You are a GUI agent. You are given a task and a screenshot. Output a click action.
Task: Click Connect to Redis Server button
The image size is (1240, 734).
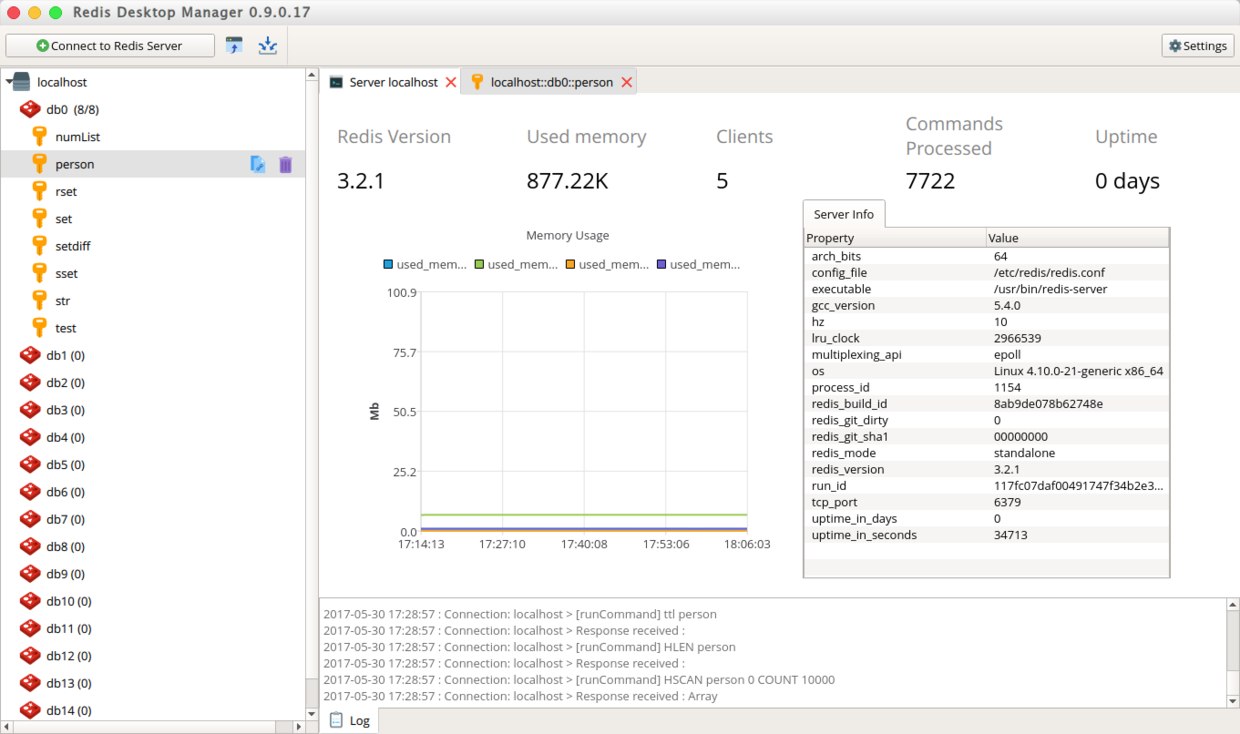[x=110, y=45]
